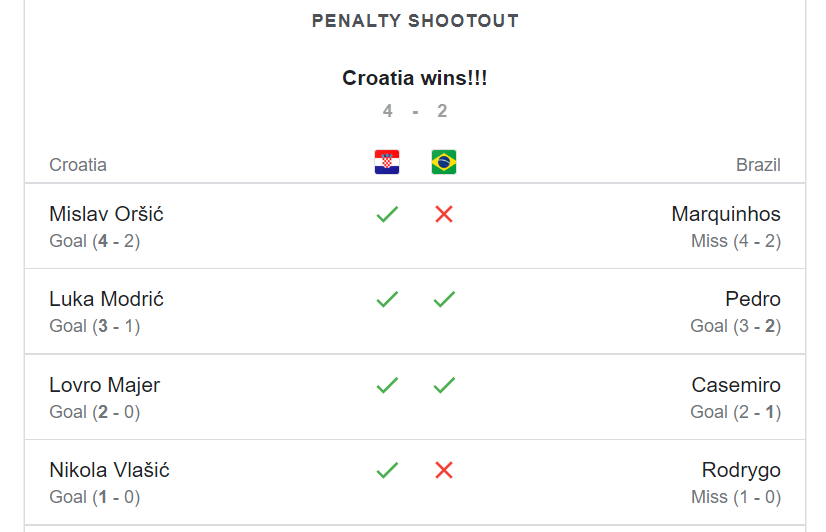
Task: Click the Rodrygo player name
Action: click(741, 470)
